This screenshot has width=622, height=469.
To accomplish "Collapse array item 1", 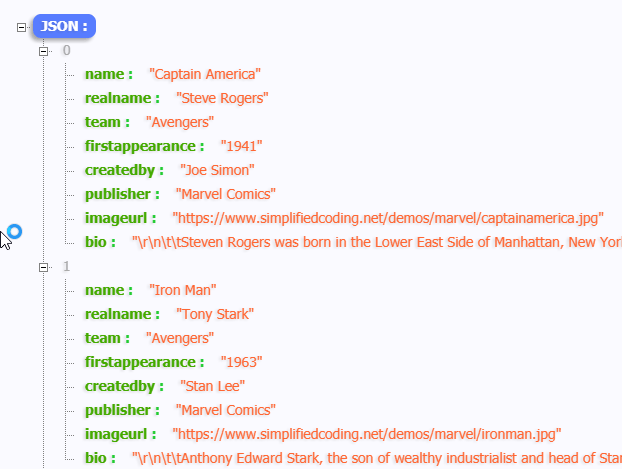I will click(43, 267).
